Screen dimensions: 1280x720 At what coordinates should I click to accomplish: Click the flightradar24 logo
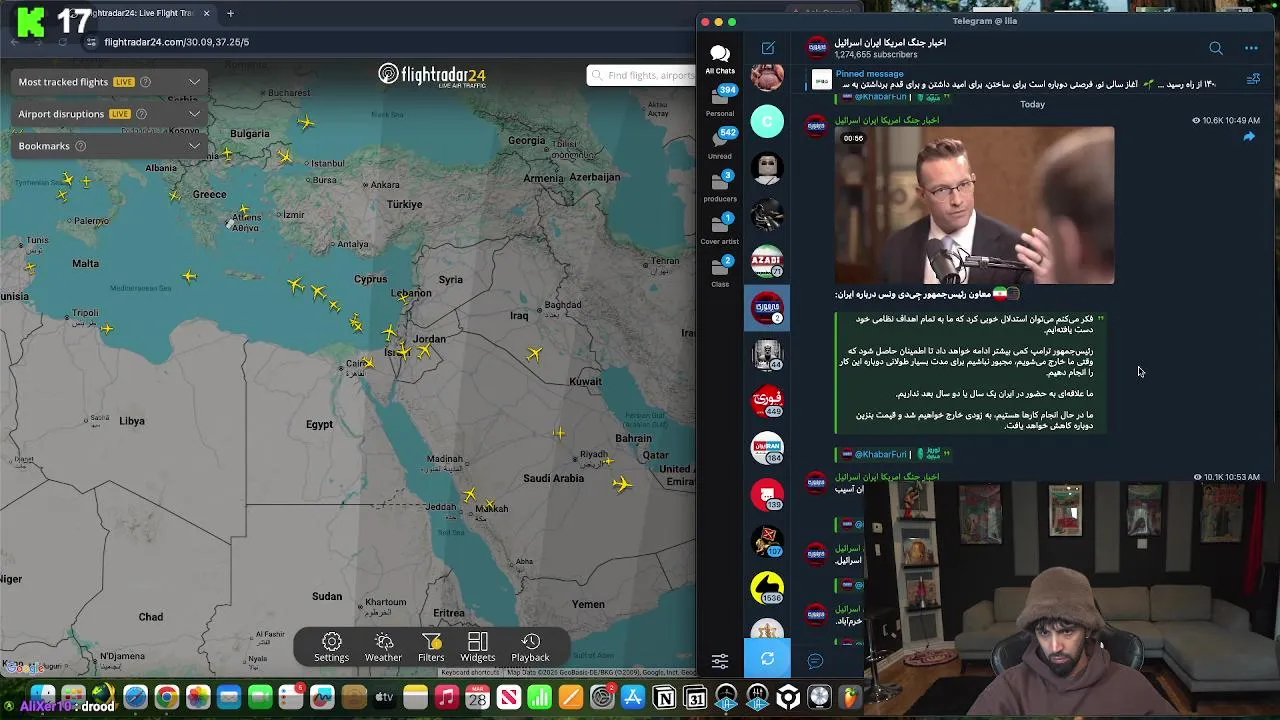click(x=433, y=75)
